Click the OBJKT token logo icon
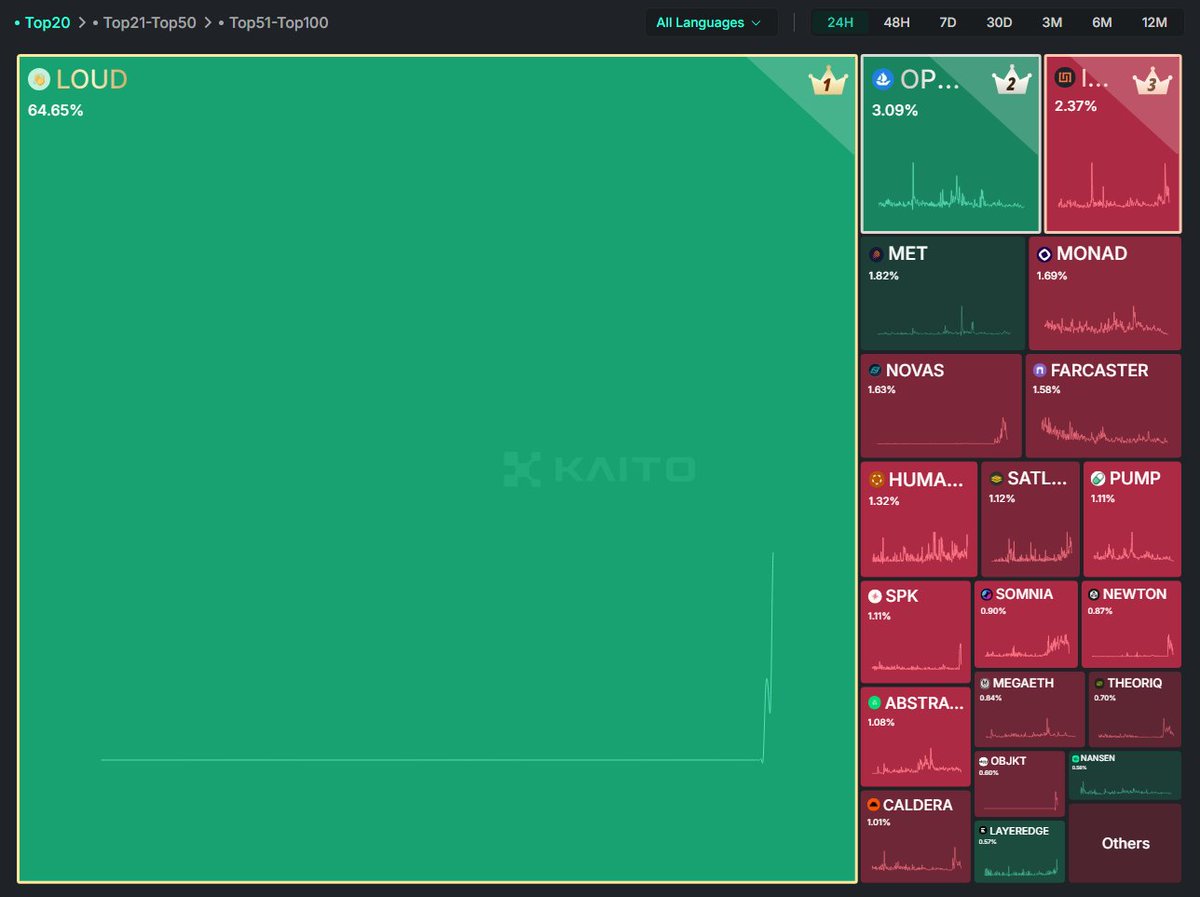Image resolution: width=1200 pixels, height=897 pixels. 984,762
